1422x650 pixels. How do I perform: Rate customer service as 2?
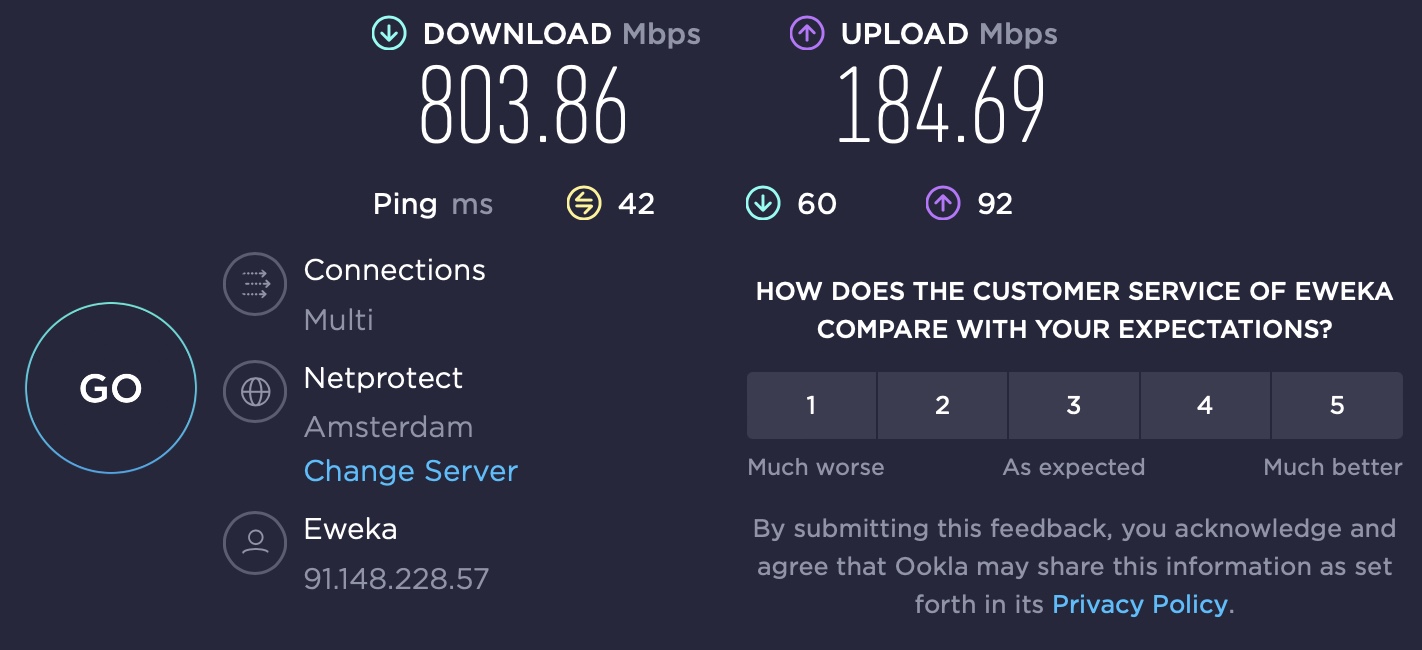(x=942, y=405)
